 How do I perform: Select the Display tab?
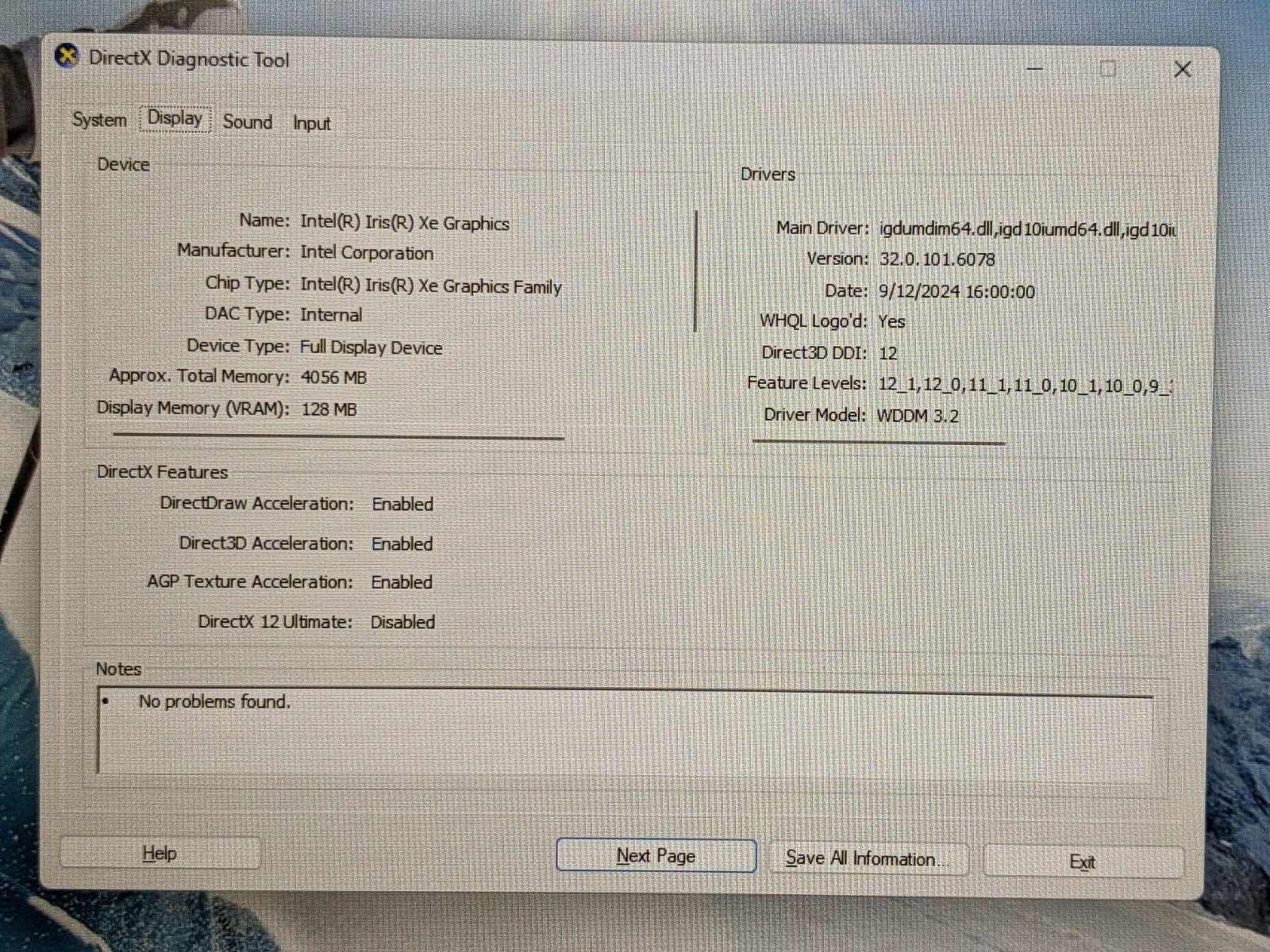175,118
